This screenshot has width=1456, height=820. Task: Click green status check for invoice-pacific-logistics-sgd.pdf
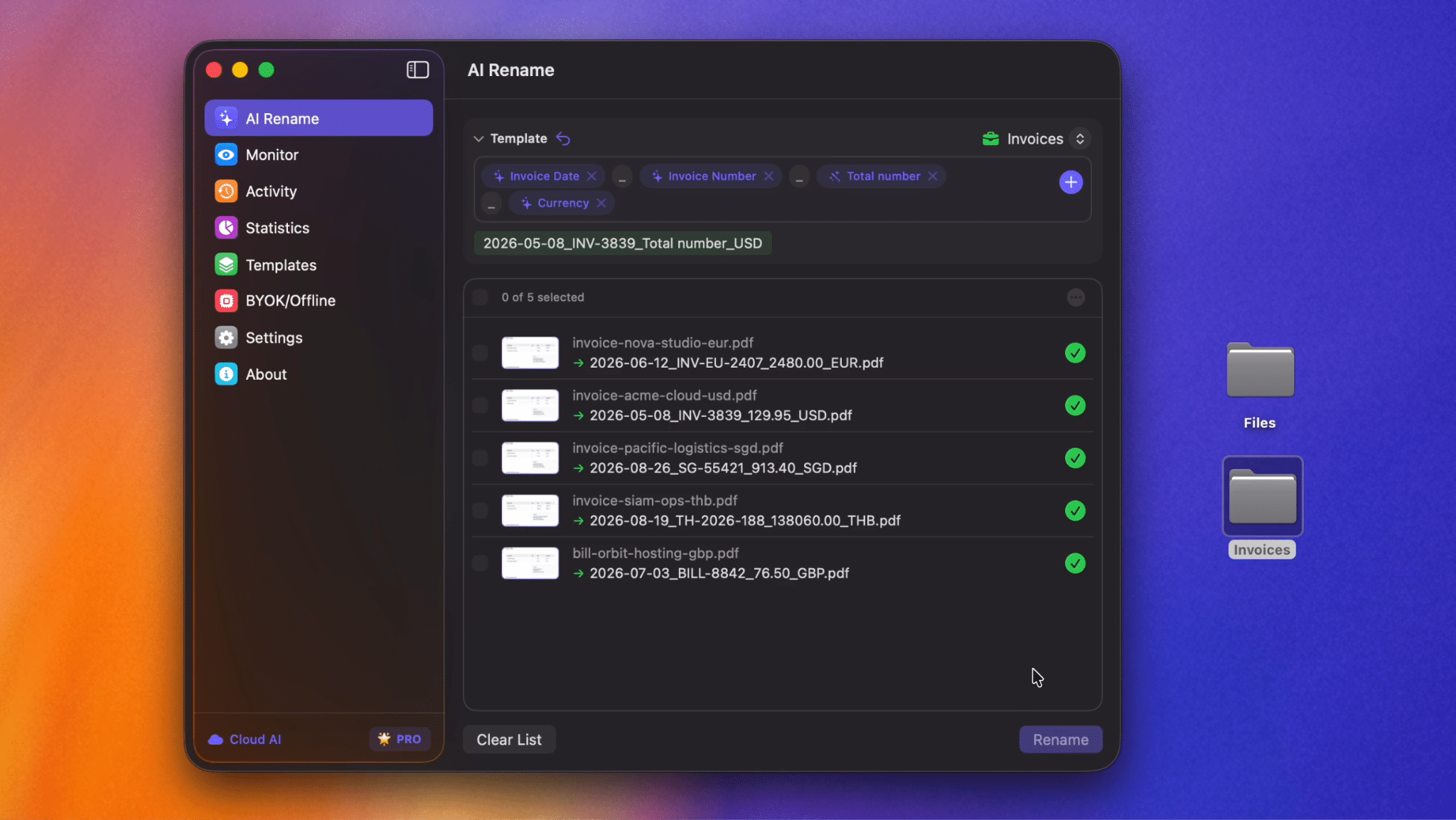[x=1075, y=458]
